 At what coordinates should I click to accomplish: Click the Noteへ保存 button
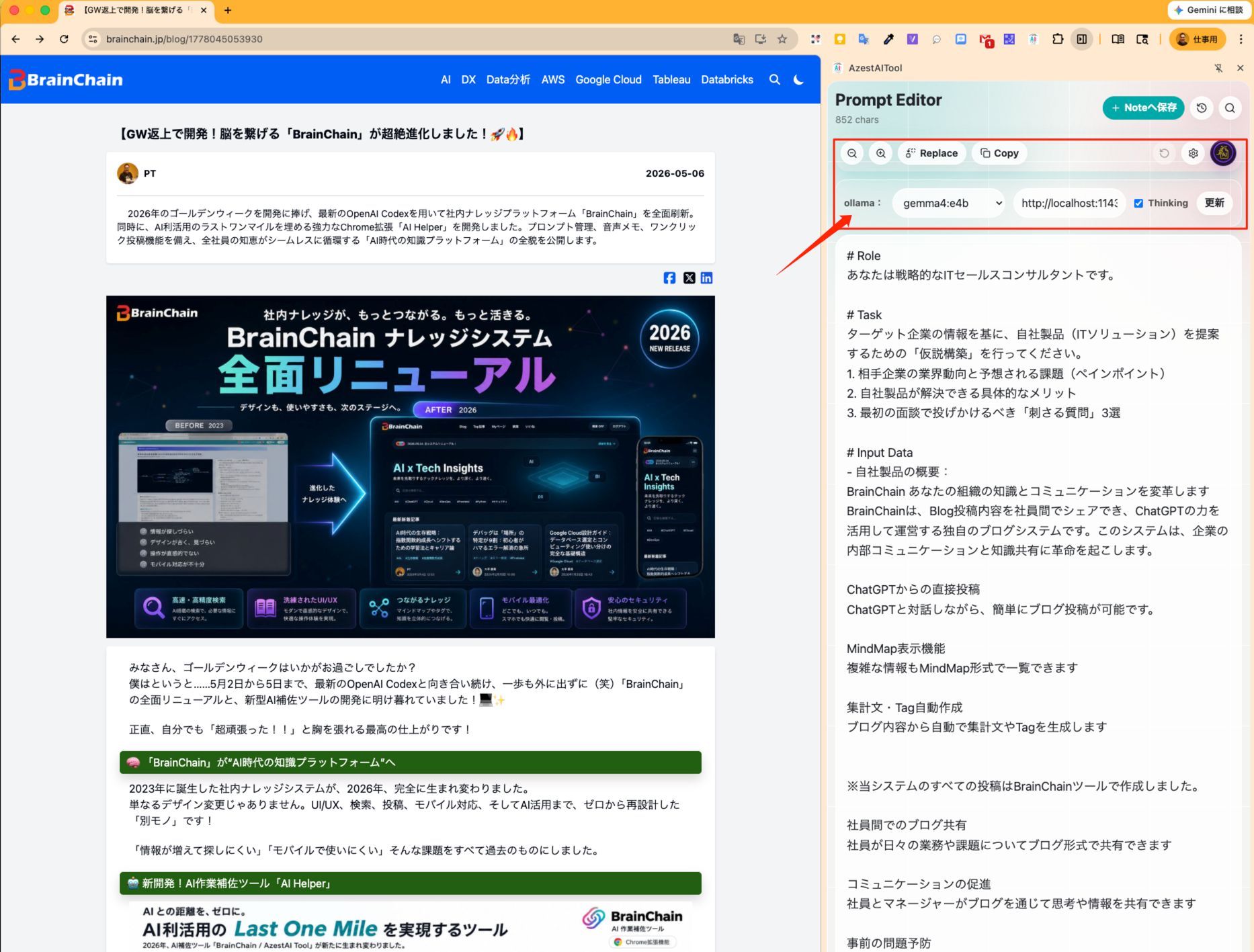pyautogui.click(x=1143, y=107)
